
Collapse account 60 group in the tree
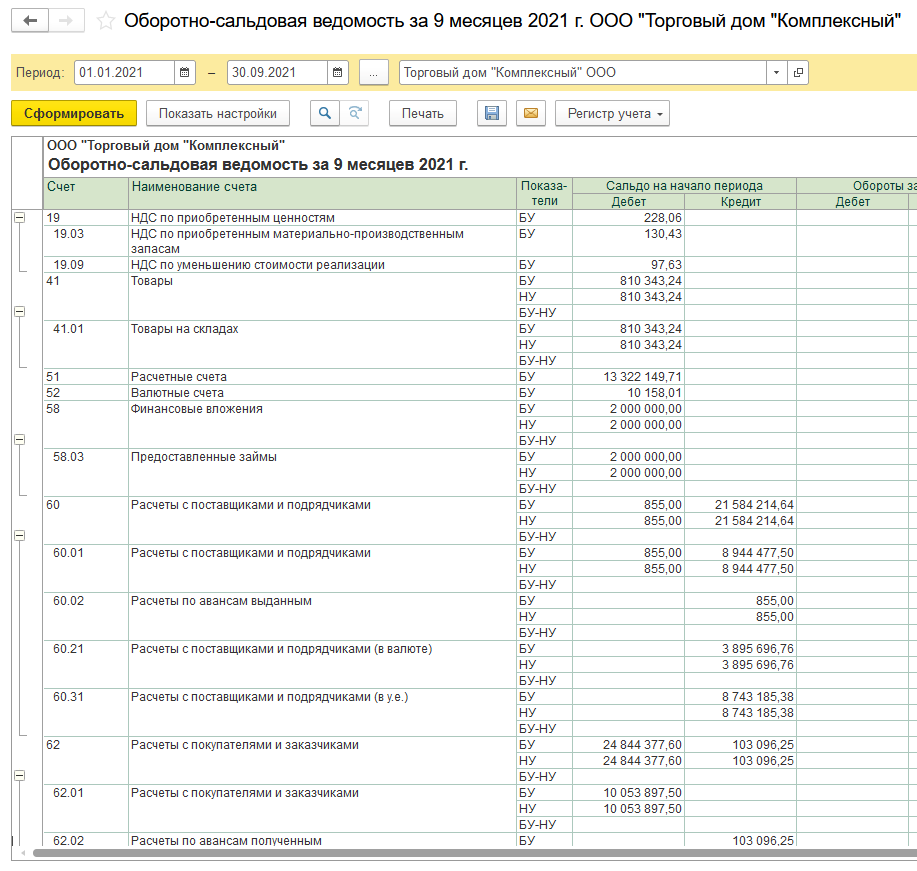point(19,536)
